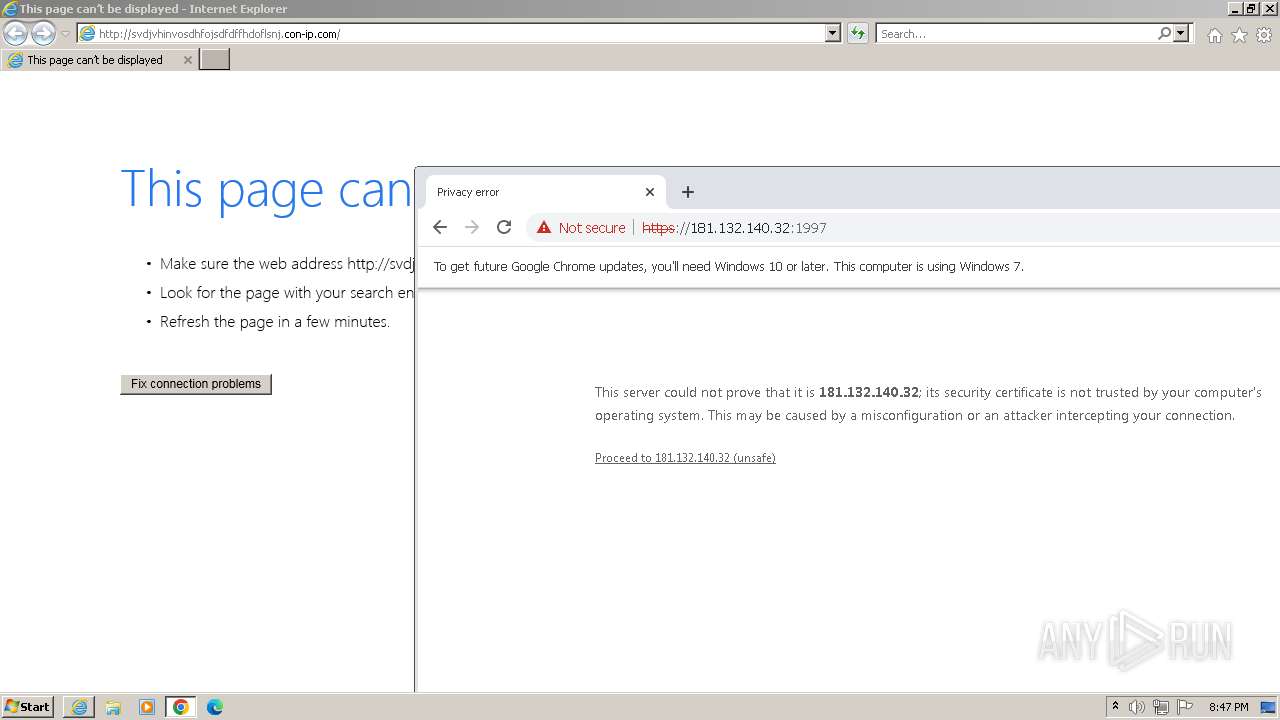The width and height of the screenshot is (1280, 720).
Task: Click the IE search magnifier icon
Action: [x=1164, y=34]
